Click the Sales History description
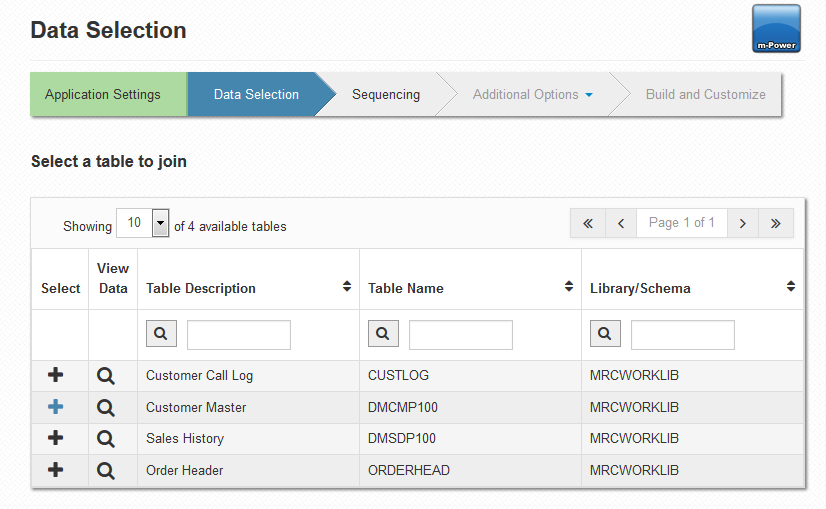 (185, 438)
